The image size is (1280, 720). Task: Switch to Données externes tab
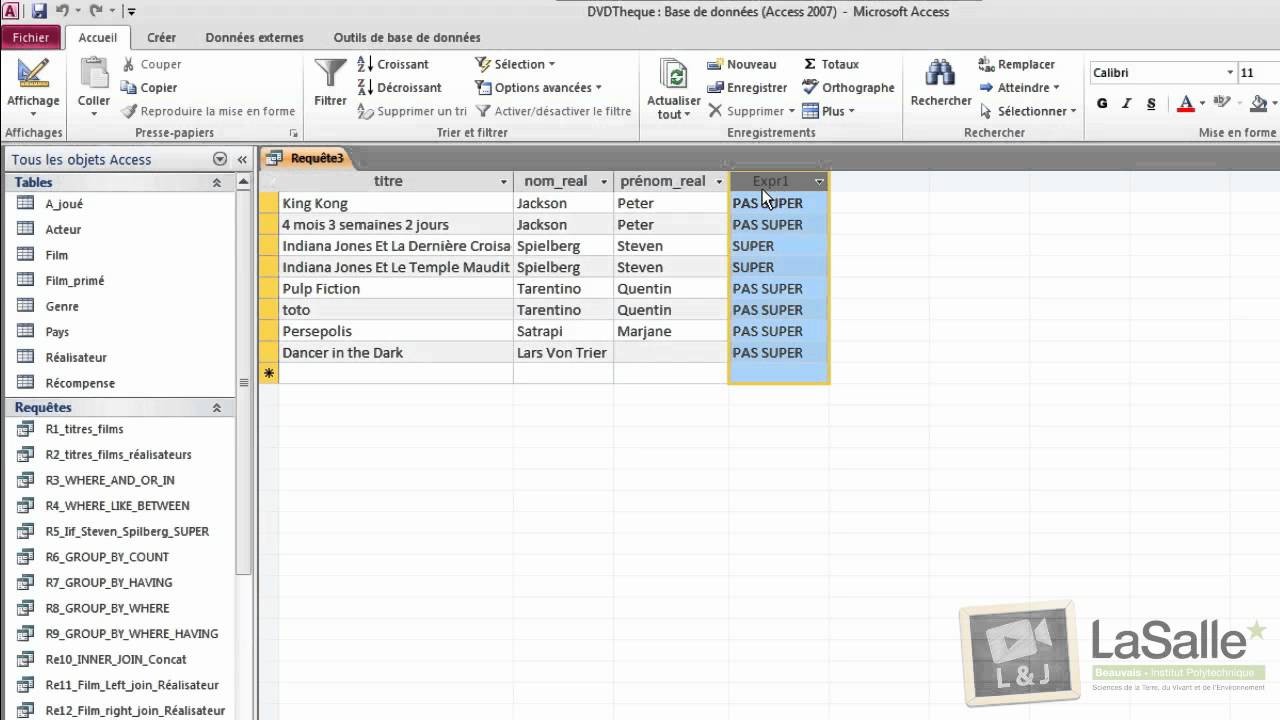click(x=254, y=38)
